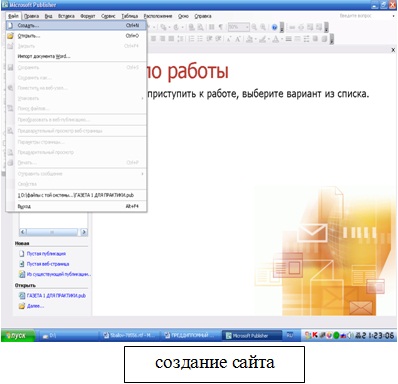Toggle the third alignment button, next to line spacing

coord(171,39)
